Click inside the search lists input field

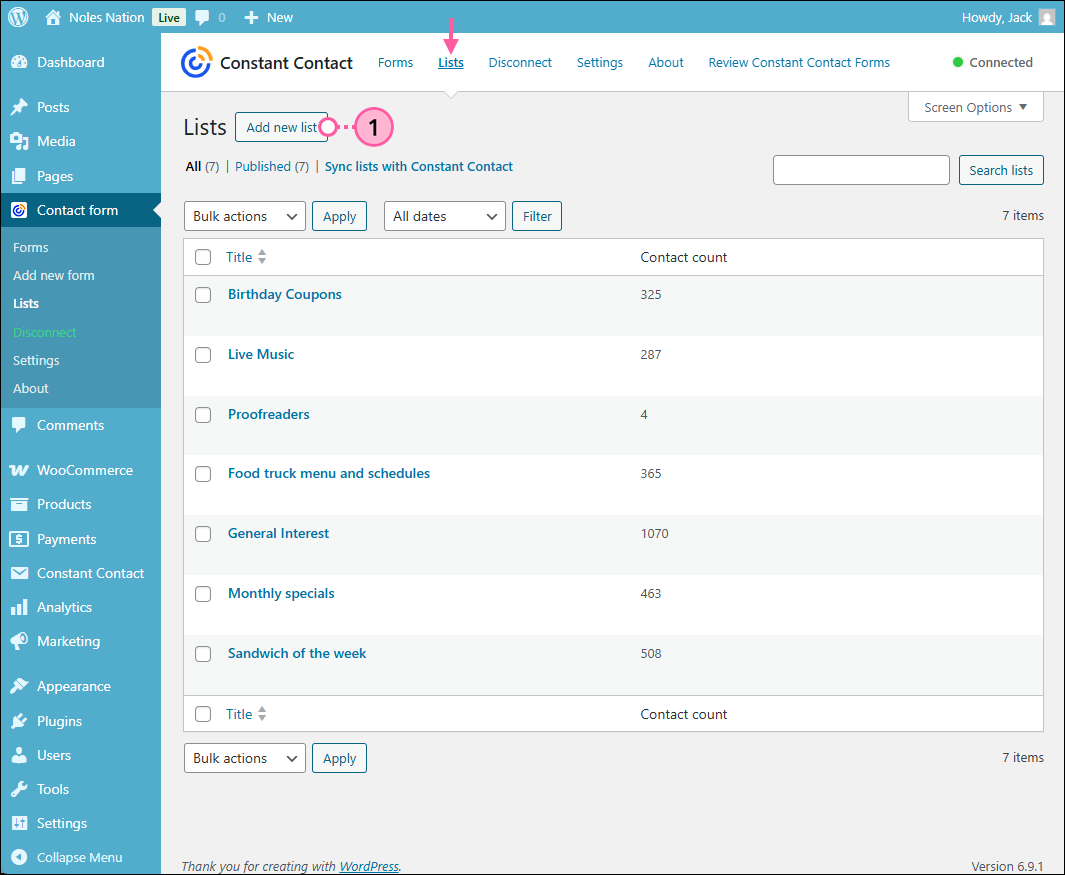pos(860,170)
